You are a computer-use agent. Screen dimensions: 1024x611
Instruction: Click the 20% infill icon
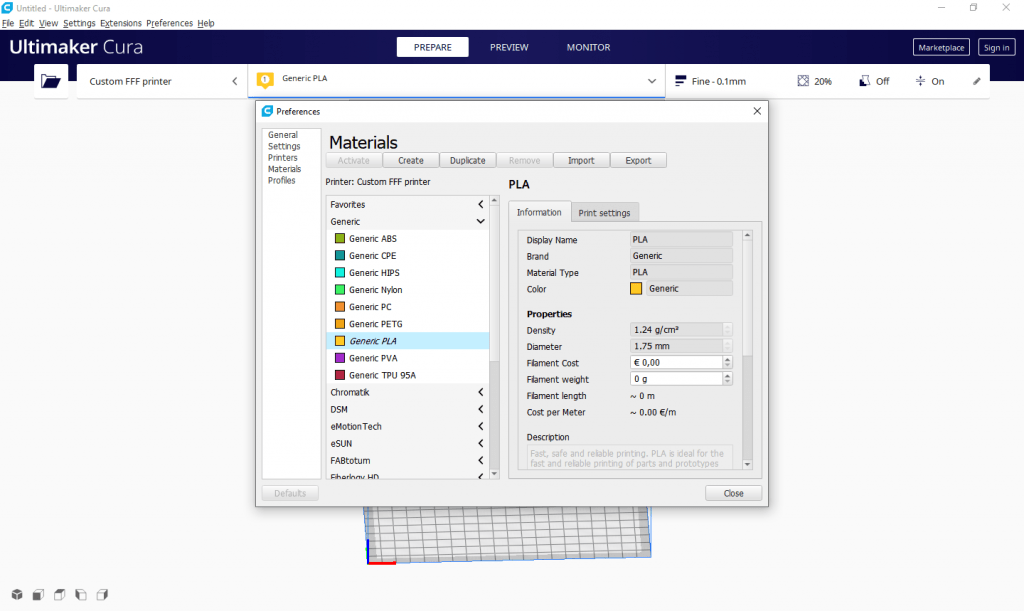803,81
